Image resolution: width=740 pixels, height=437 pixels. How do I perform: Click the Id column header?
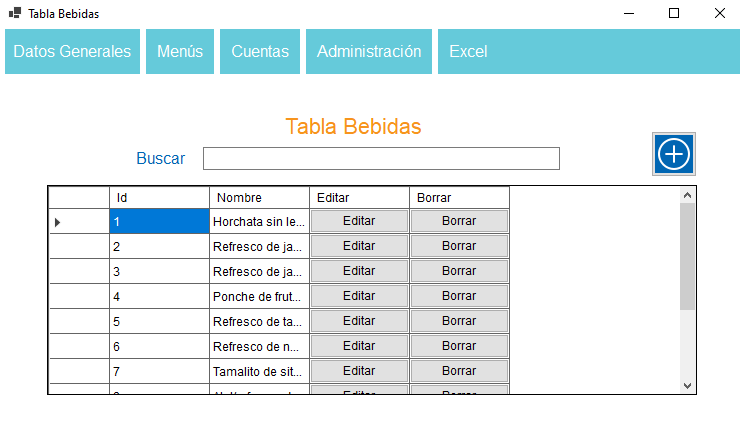tap(159, 198)
